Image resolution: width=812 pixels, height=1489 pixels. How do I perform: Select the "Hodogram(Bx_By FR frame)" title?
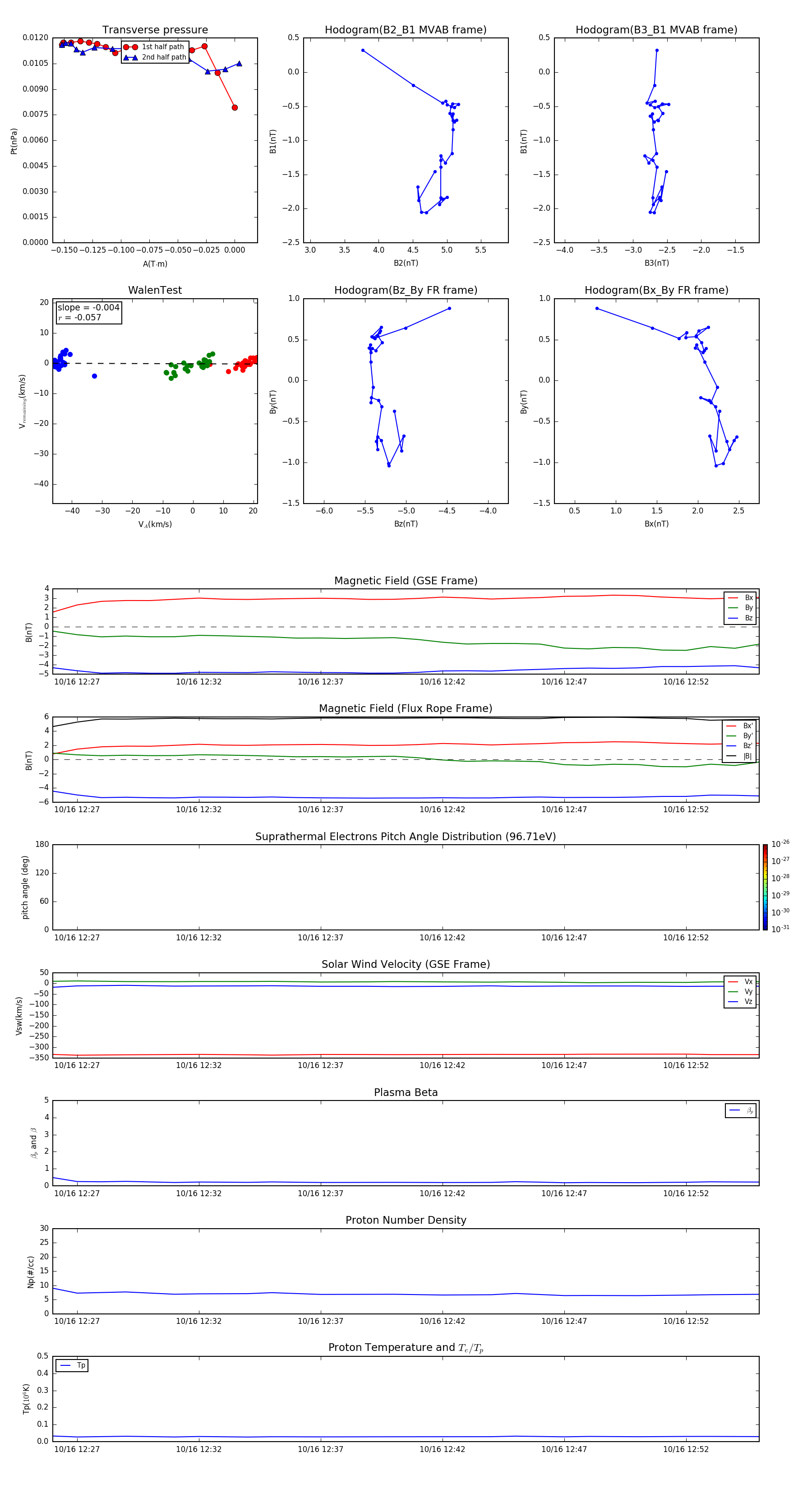[656, 290]
